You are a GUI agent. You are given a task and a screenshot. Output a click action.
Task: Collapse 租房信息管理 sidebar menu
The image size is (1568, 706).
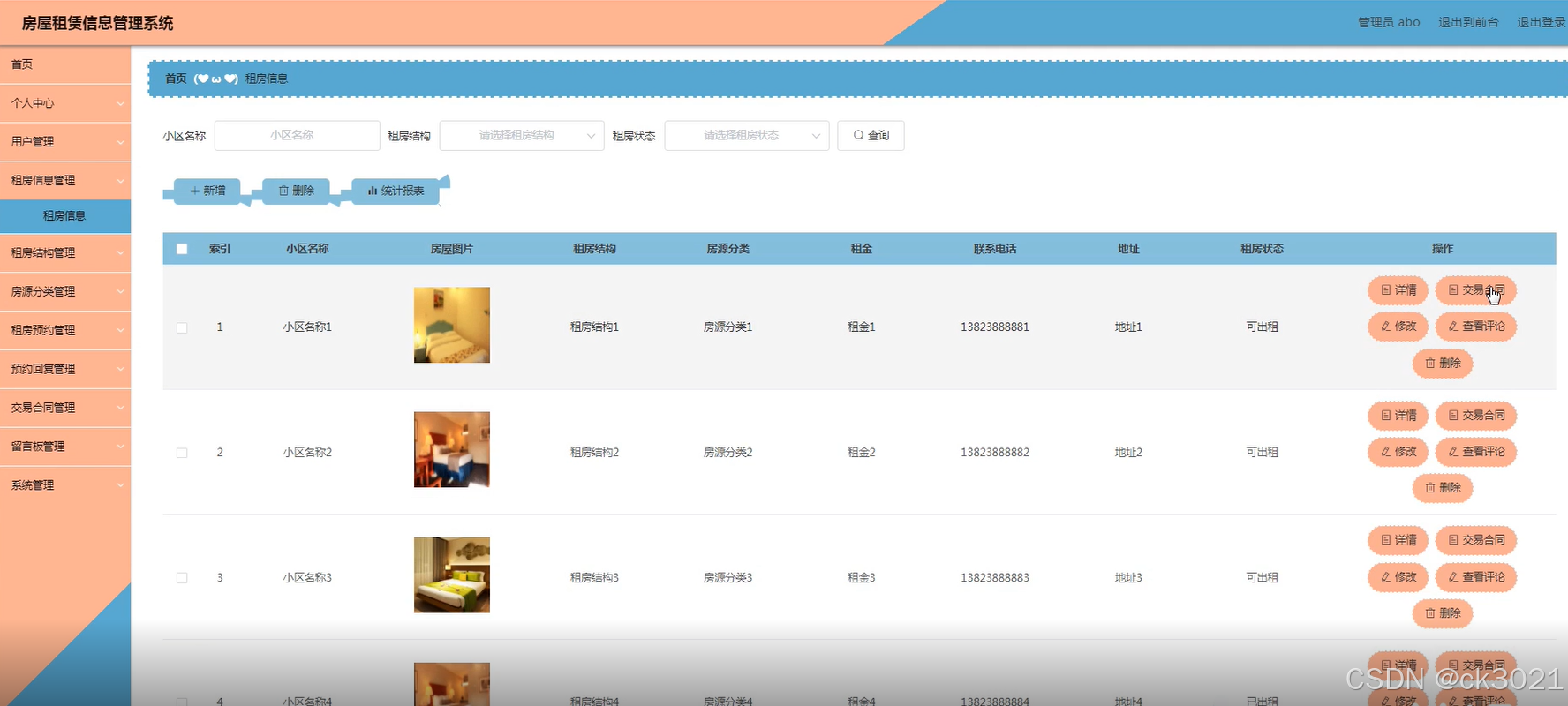(65, 181)
